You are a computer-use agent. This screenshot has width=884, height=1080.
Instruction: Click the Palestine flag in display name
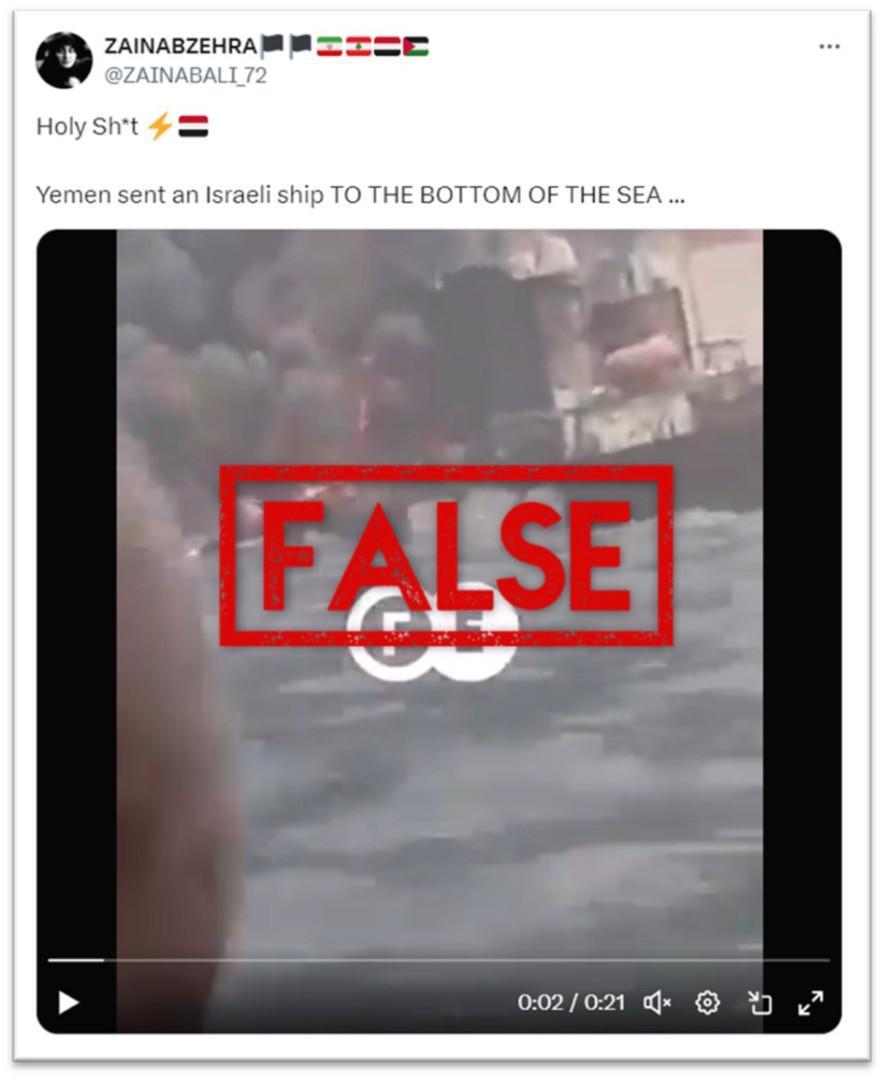point(415,46)
